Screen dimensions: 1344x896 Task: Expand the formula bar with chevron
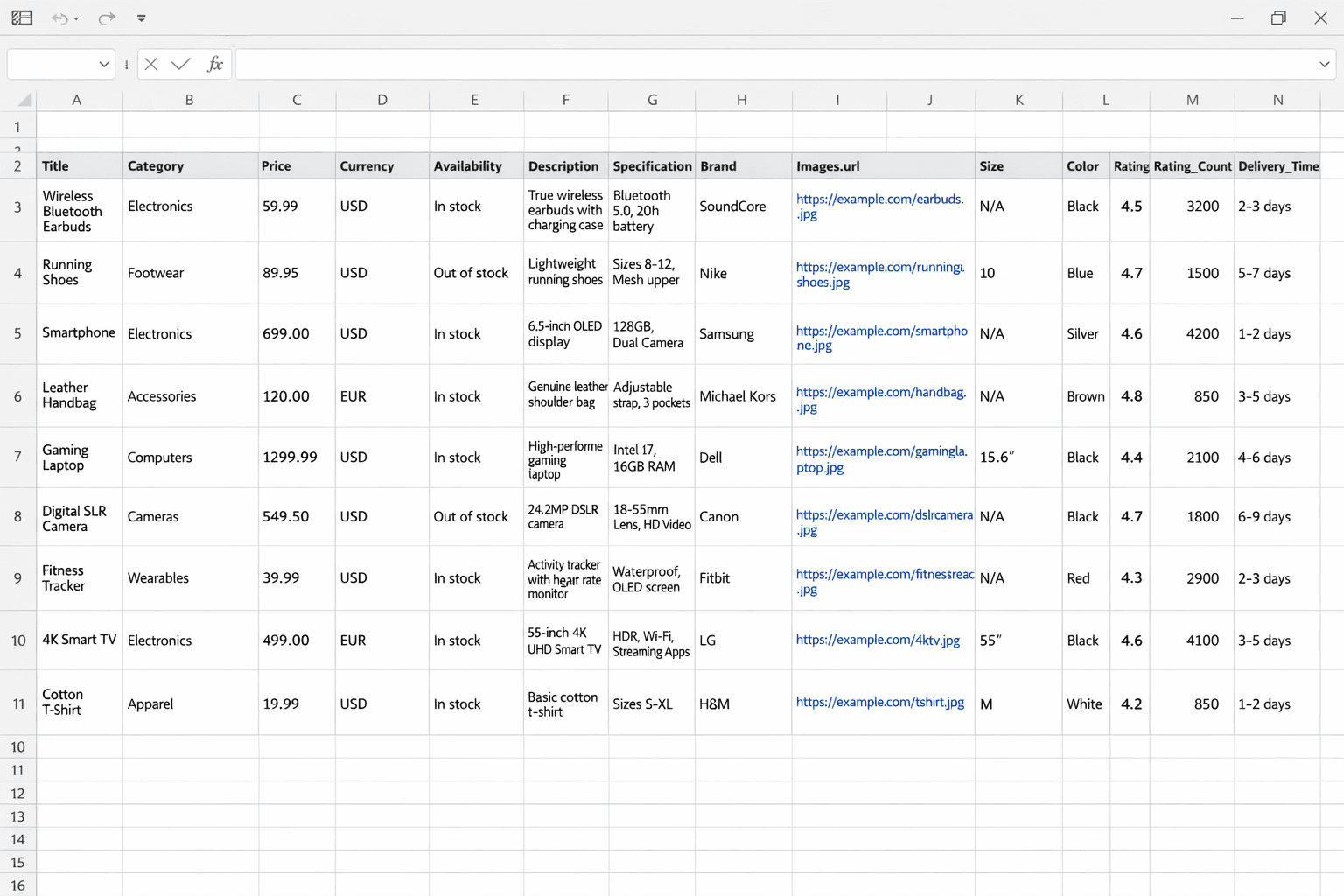(1325, 64)
